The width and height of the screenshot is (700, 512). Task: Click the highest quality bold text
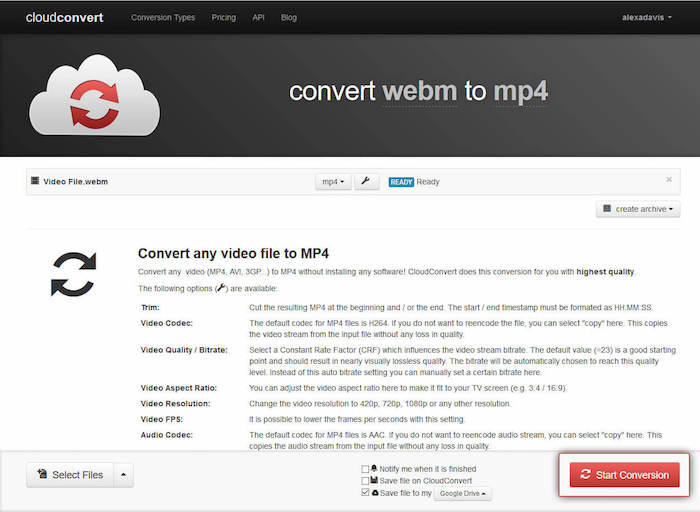605,272
